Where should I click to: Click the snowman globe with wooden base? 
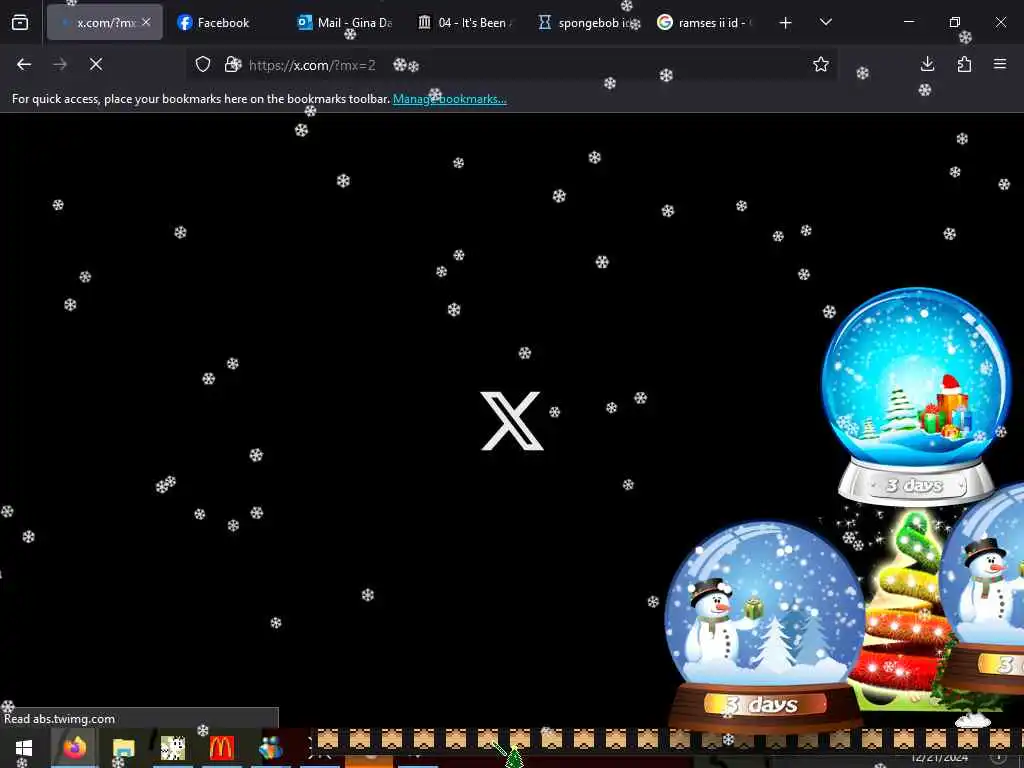[764, 627]
